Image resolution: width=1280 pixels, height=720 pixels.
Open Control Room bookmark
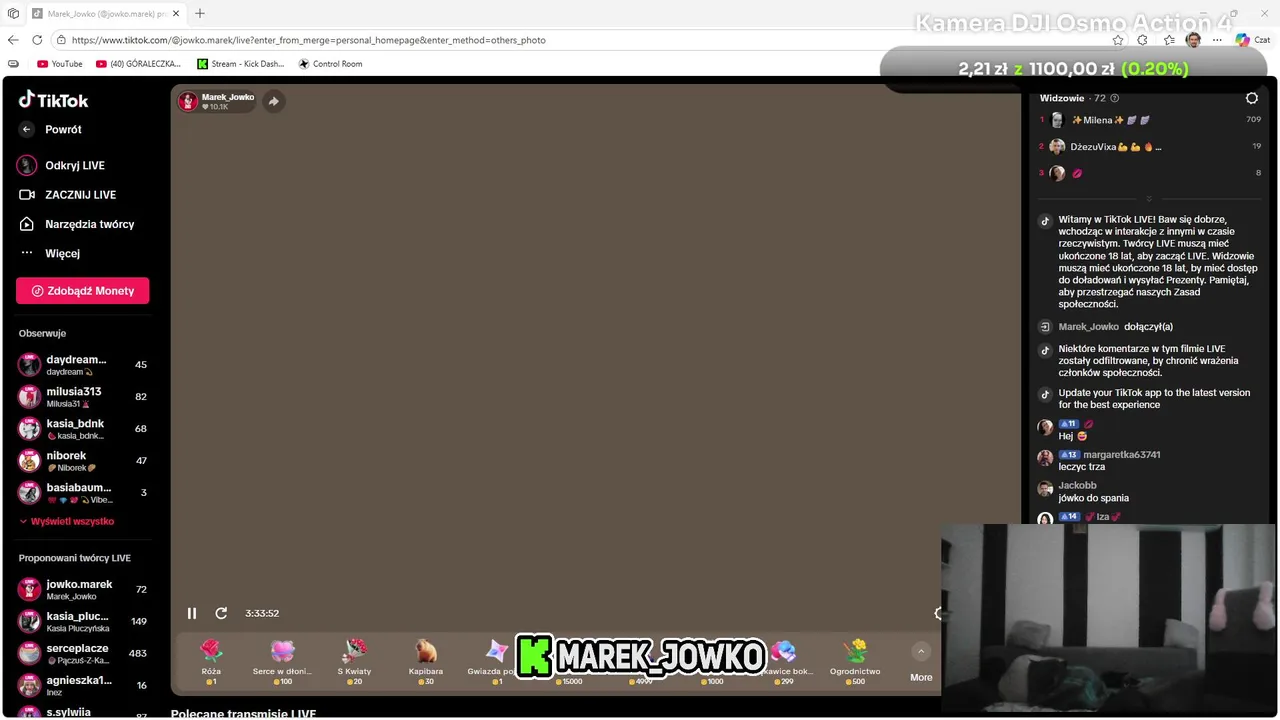[330, 64]
